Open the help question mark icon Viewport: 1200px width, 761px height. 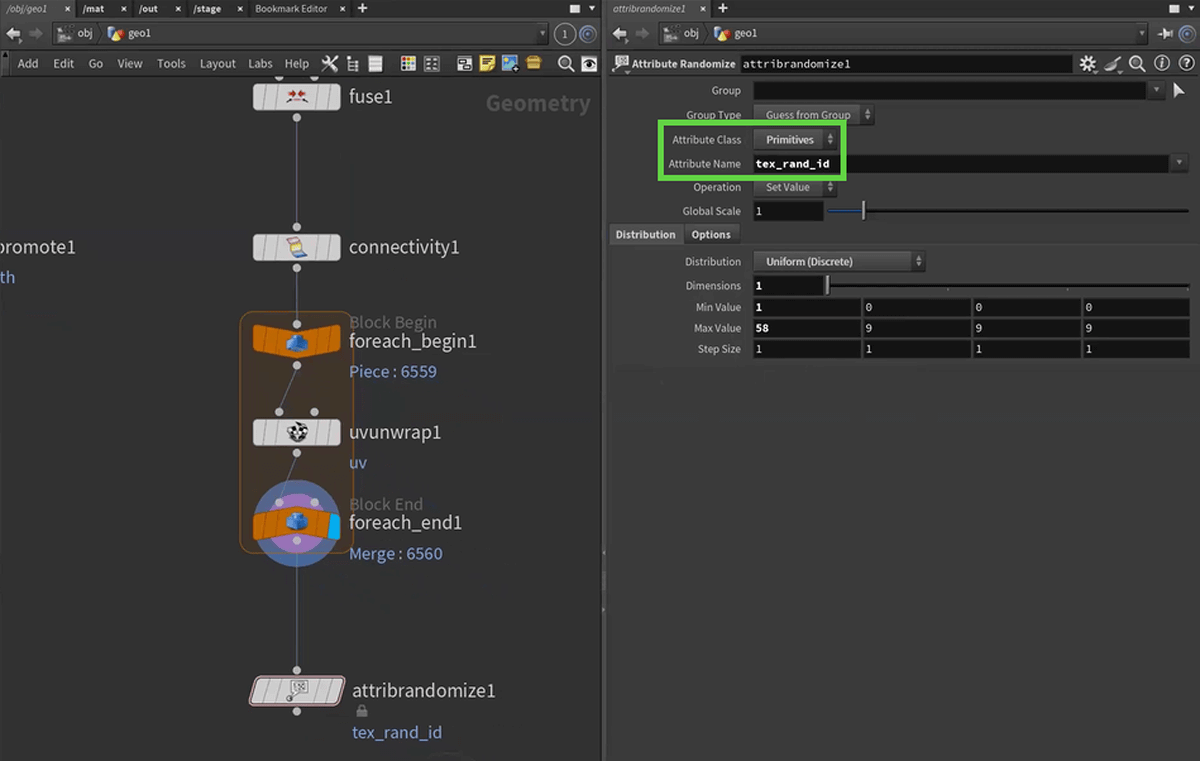tap(1184, 64)
